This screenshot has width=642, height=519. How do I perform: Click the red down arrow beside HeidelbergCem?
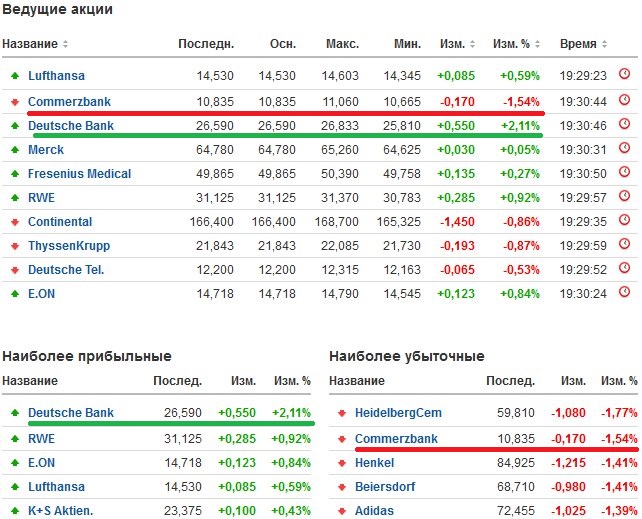point(342,413)
